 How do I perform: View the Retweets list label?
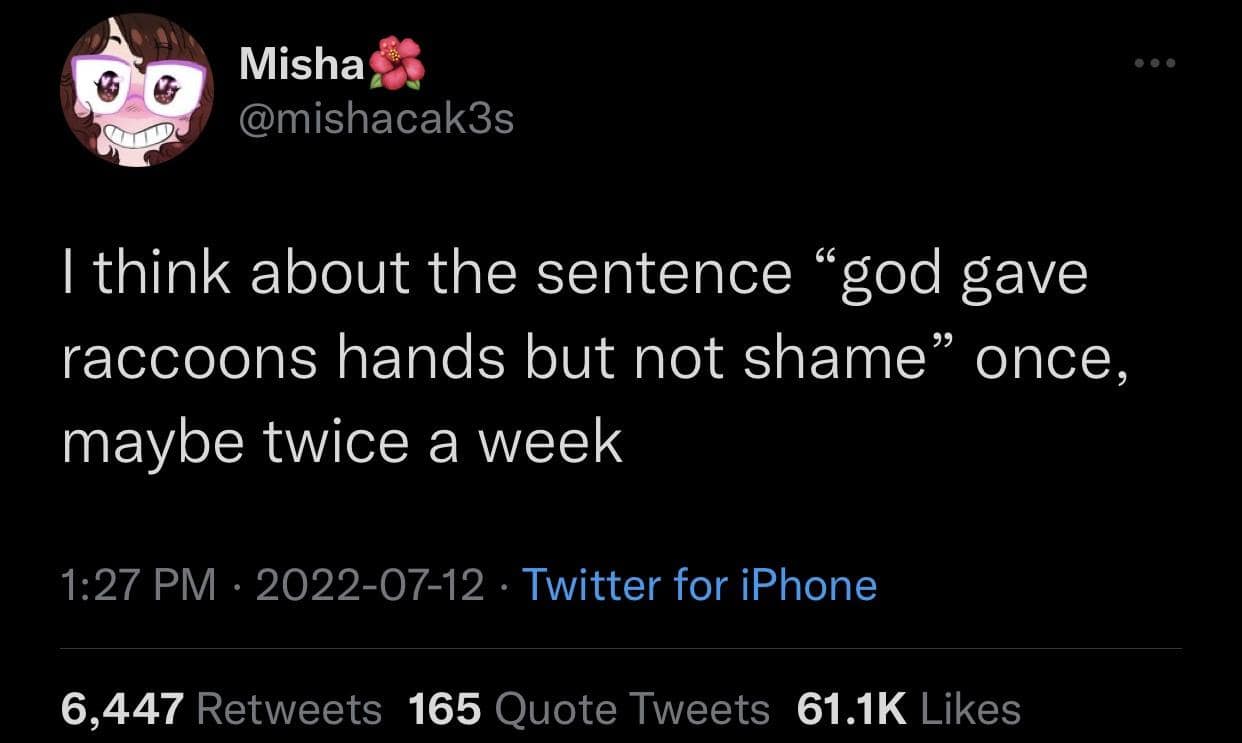[290, 709]
